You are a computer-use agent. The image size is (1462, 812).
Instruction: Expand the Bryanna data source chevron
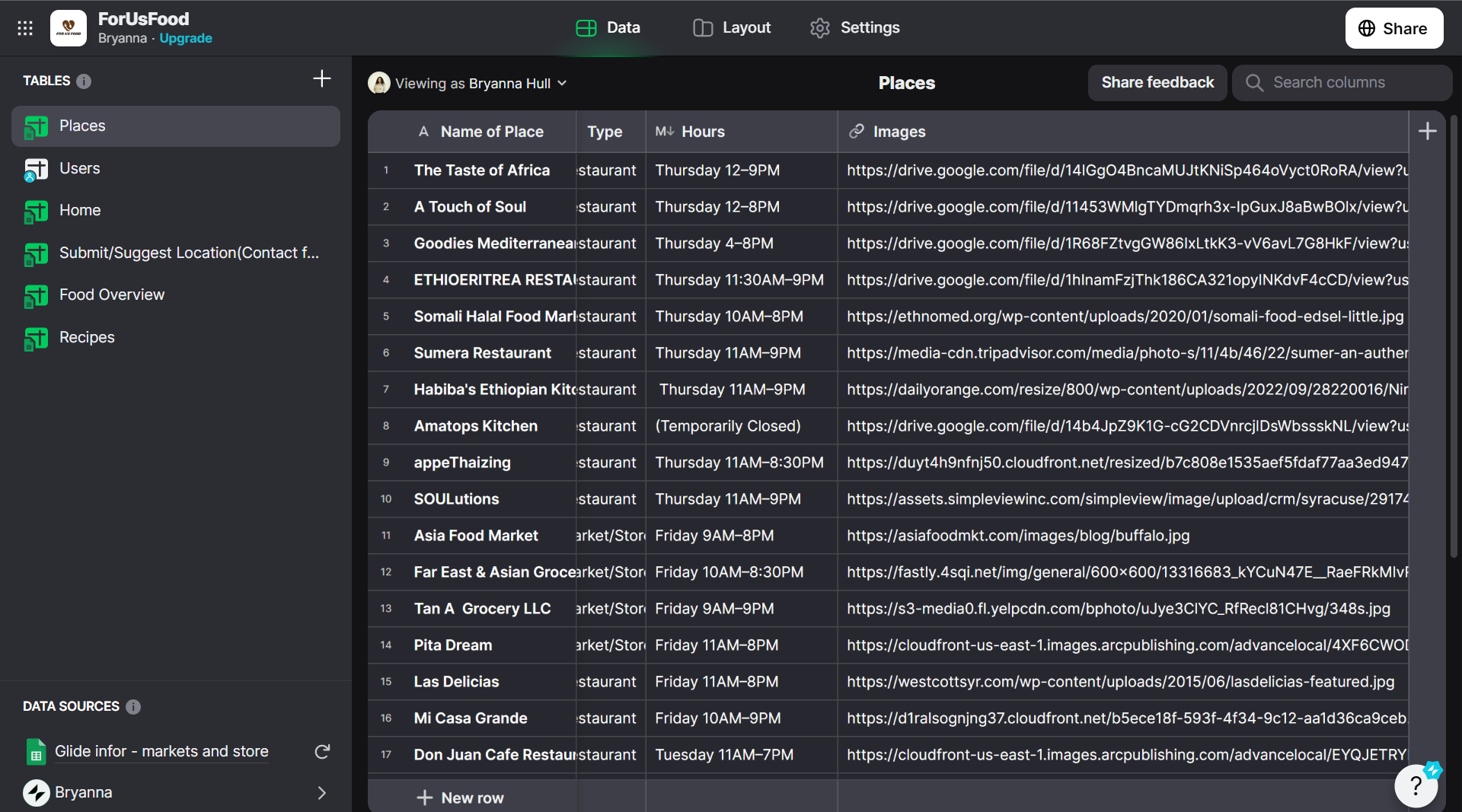[x=322, y=793]
